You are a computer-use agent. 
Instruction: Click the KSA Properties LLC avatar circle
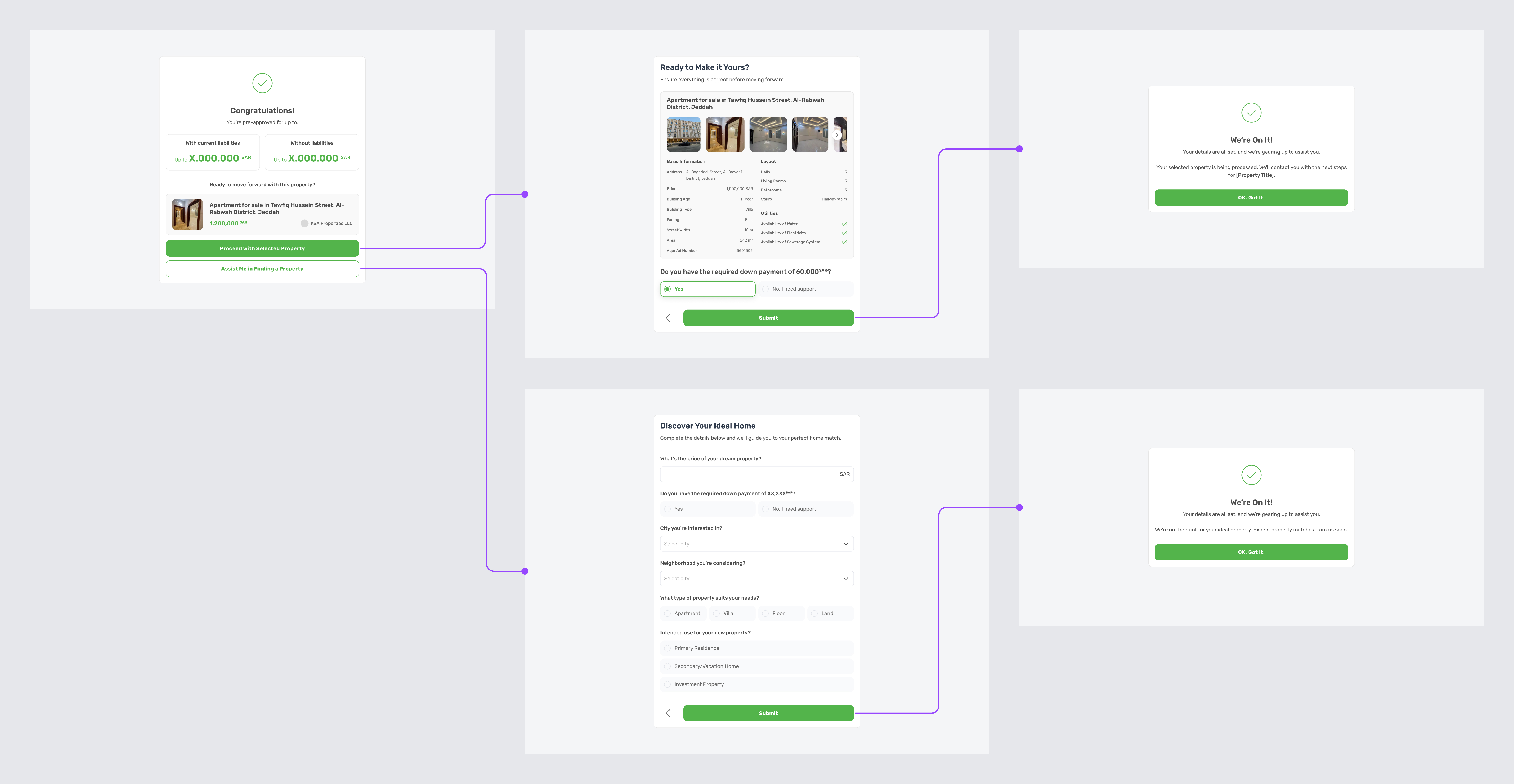304,223
